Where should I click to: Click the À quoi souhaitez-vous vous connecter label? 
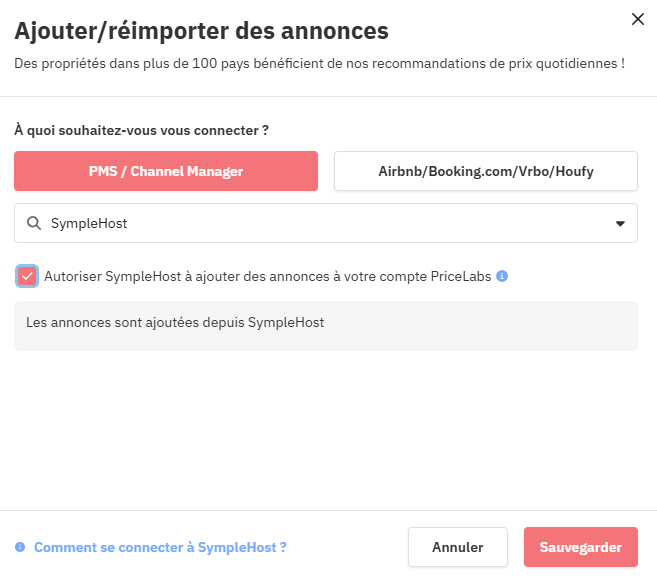(141, 130)
